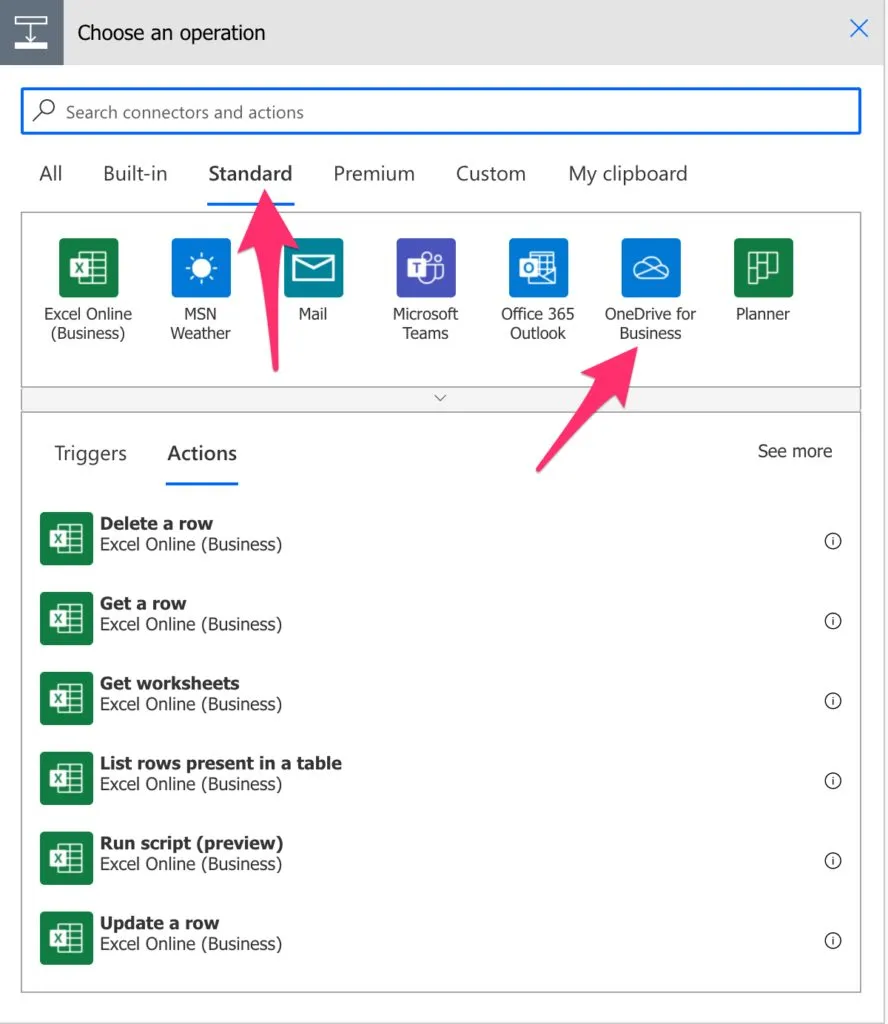View info for Update a row action
Viewport: 888px width, 1024px height.
pyautogui.click(x=832, y=941)
